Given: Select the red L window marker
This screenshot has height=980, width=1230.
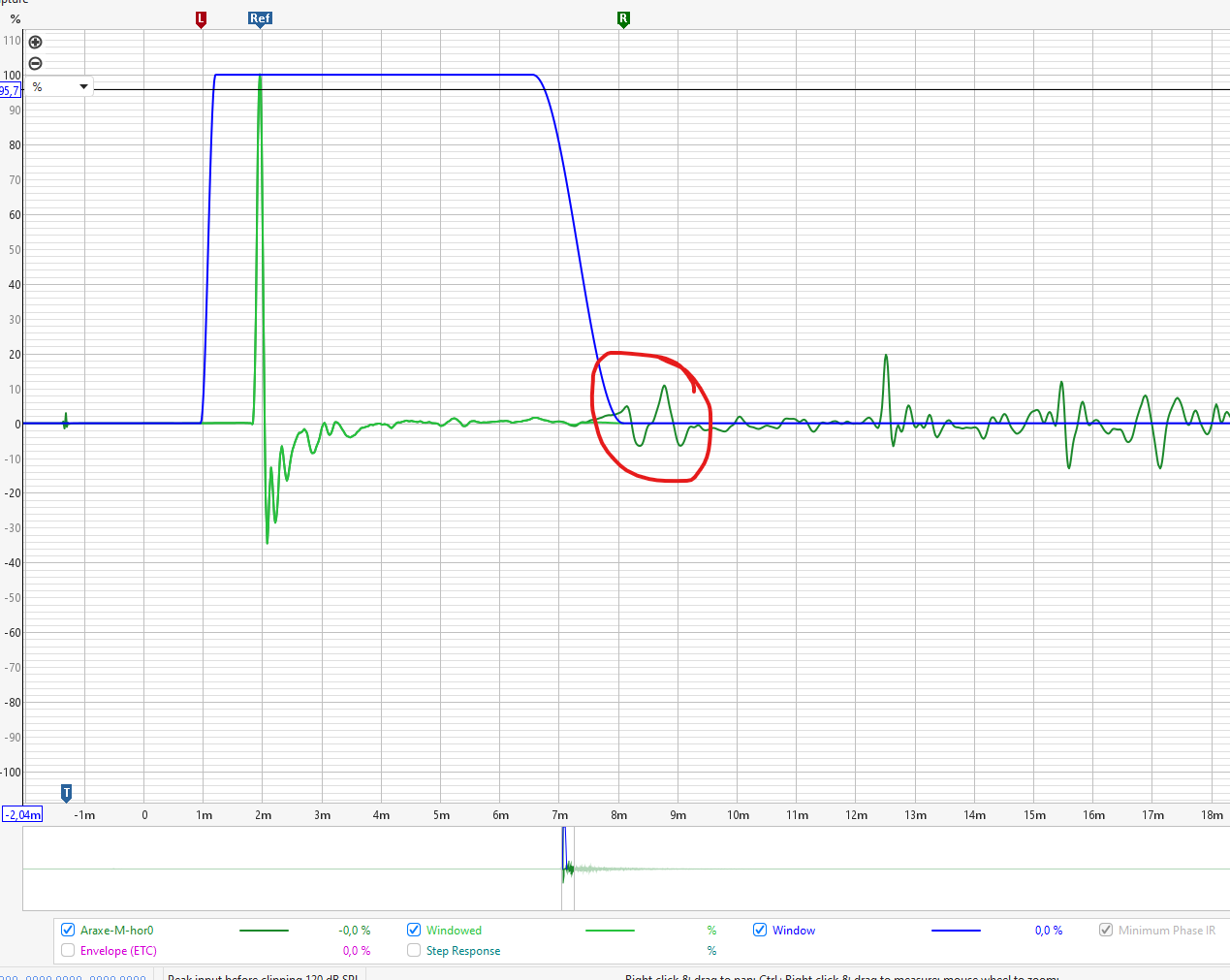Looking at the screenshot, I should point(201,19).
